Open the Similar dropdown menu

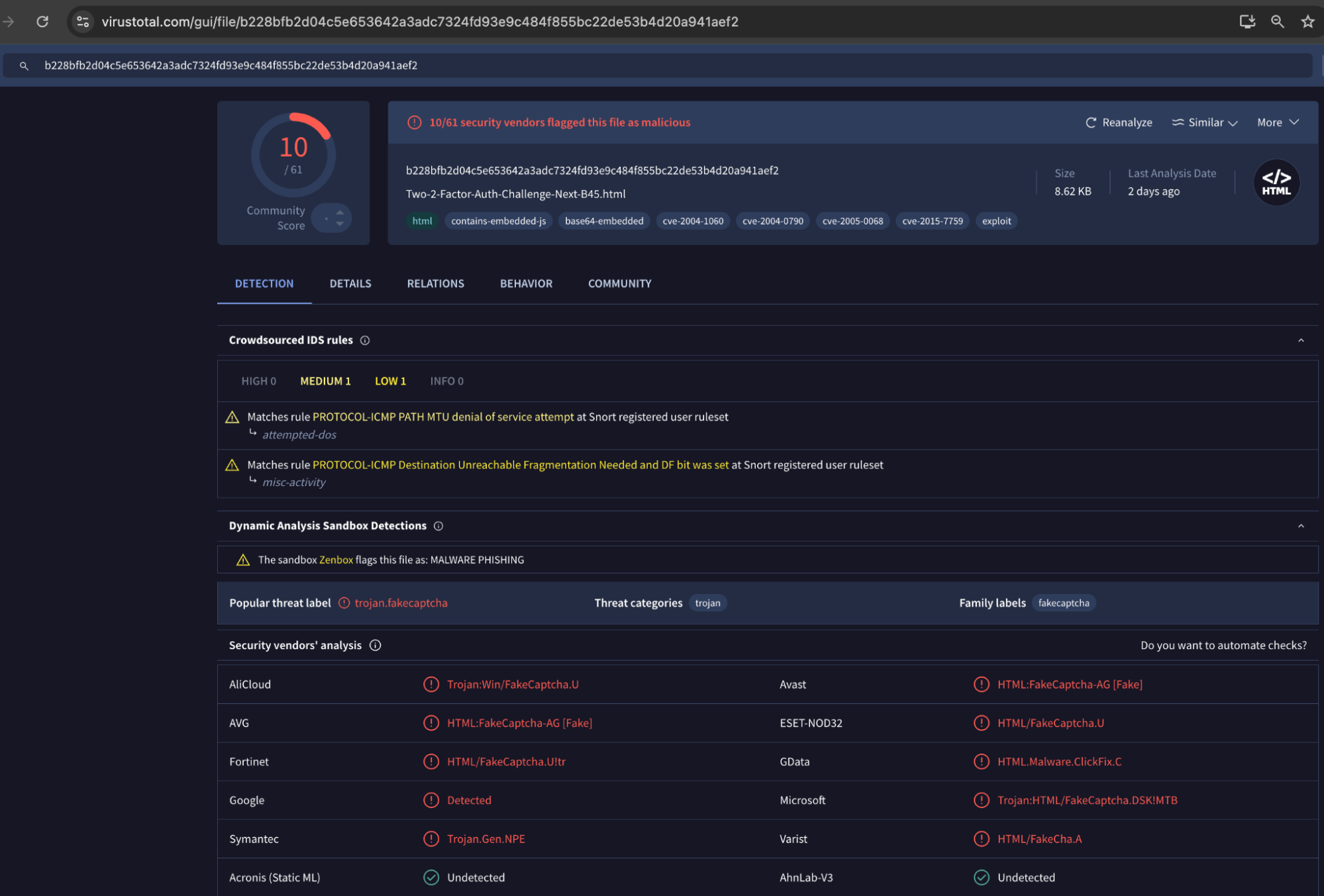click(x=1205, y=123)
